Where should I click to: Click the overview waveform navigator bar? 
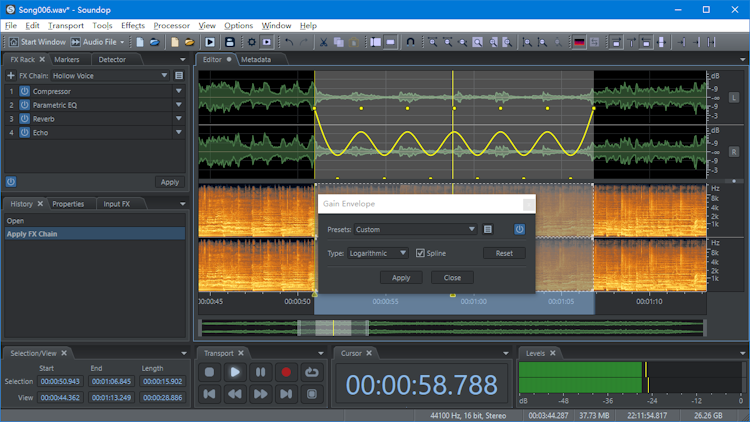point(452,328)
